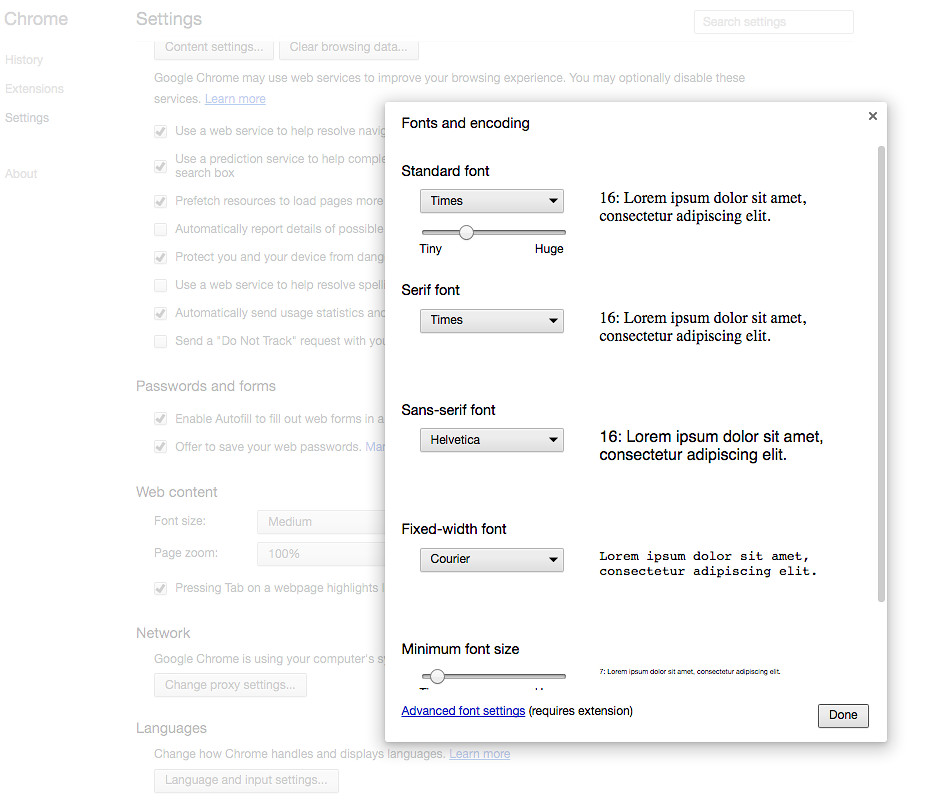Image resolution: width=929 pixels, height=803 pixels.
Task: Enable Automatically report details checkbox
Action: pyautogui.click(x=161, y=229)
